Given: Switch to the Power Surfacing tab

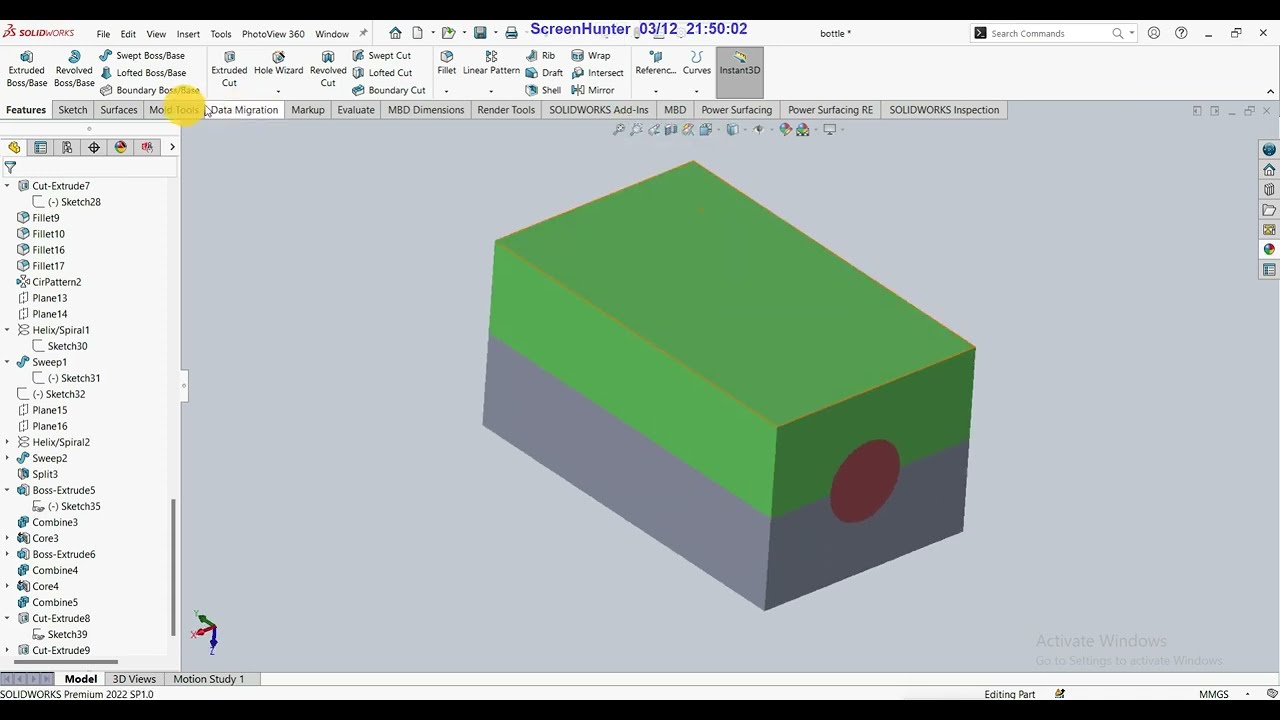Looking at the screenshot, I should pyautogui.click(x=737, y=110).
